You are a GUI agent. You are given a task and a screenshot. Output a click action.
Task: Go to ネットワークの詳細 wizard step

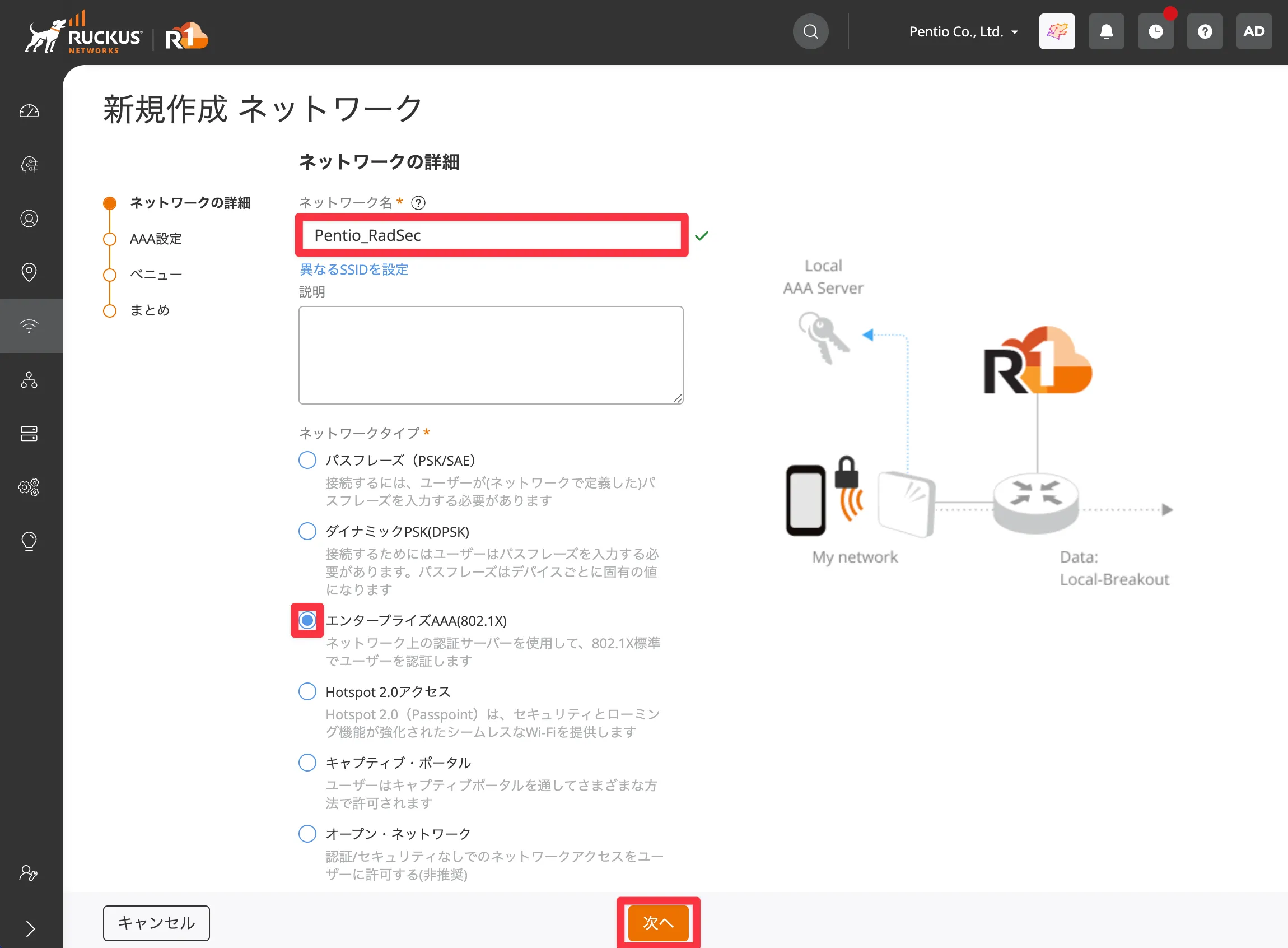tap(190, 203)
